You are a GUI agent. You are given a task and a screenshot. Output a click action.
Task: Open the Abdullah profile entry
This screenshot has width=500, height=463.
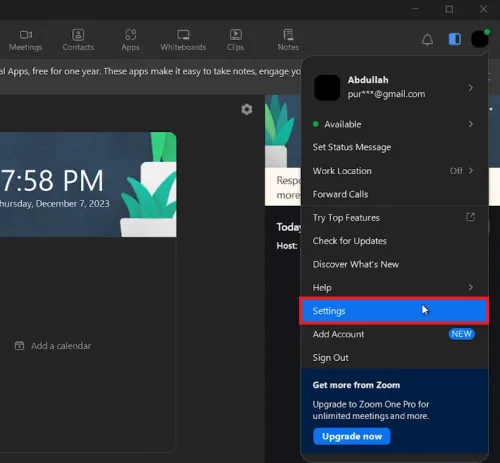click(394, 87)
